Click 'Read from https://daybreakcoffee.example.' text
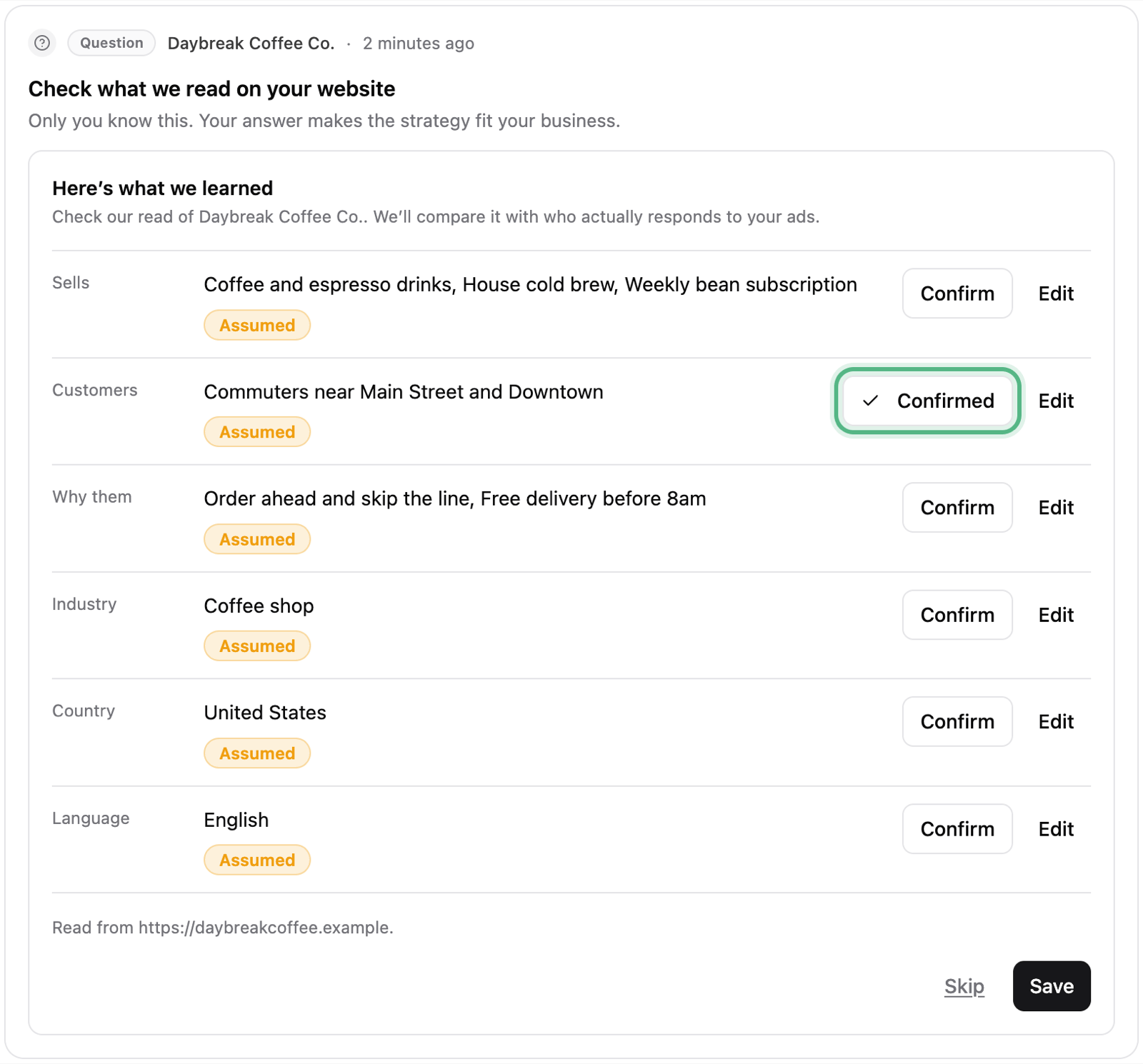Viewport: 1143px width, 1064px height. coord(223,928)
